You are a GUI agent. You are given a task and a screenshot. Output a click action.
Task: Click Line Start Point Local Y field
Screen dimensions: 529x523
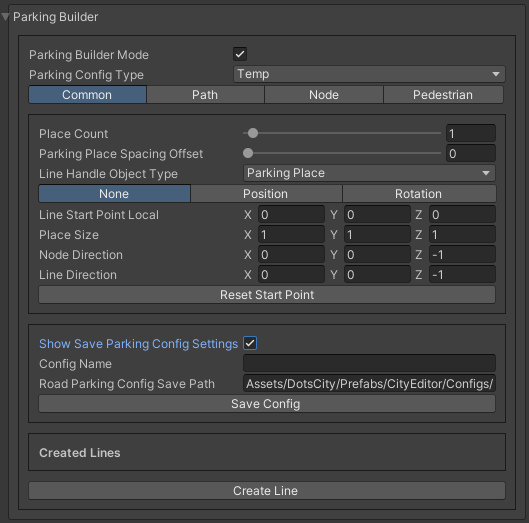click(x=377, y=215)
